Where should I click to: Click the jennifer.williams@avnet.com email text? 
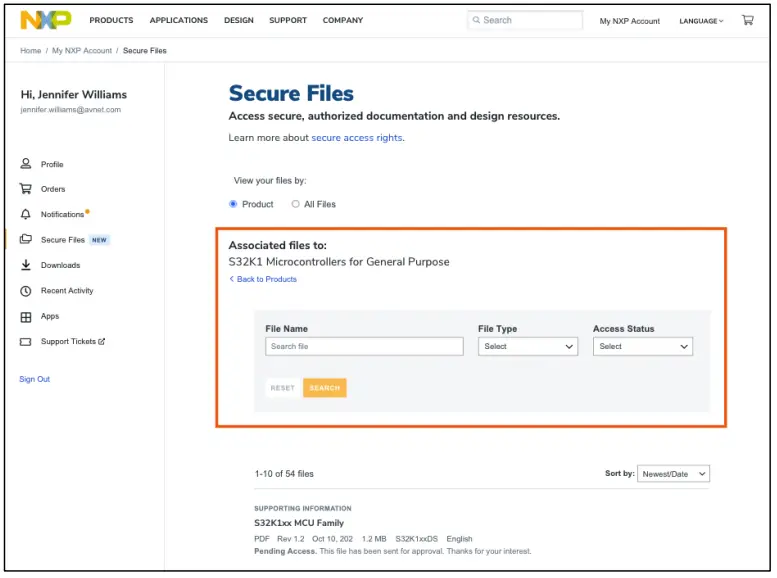pyautogui.click(x=70, y=110)
